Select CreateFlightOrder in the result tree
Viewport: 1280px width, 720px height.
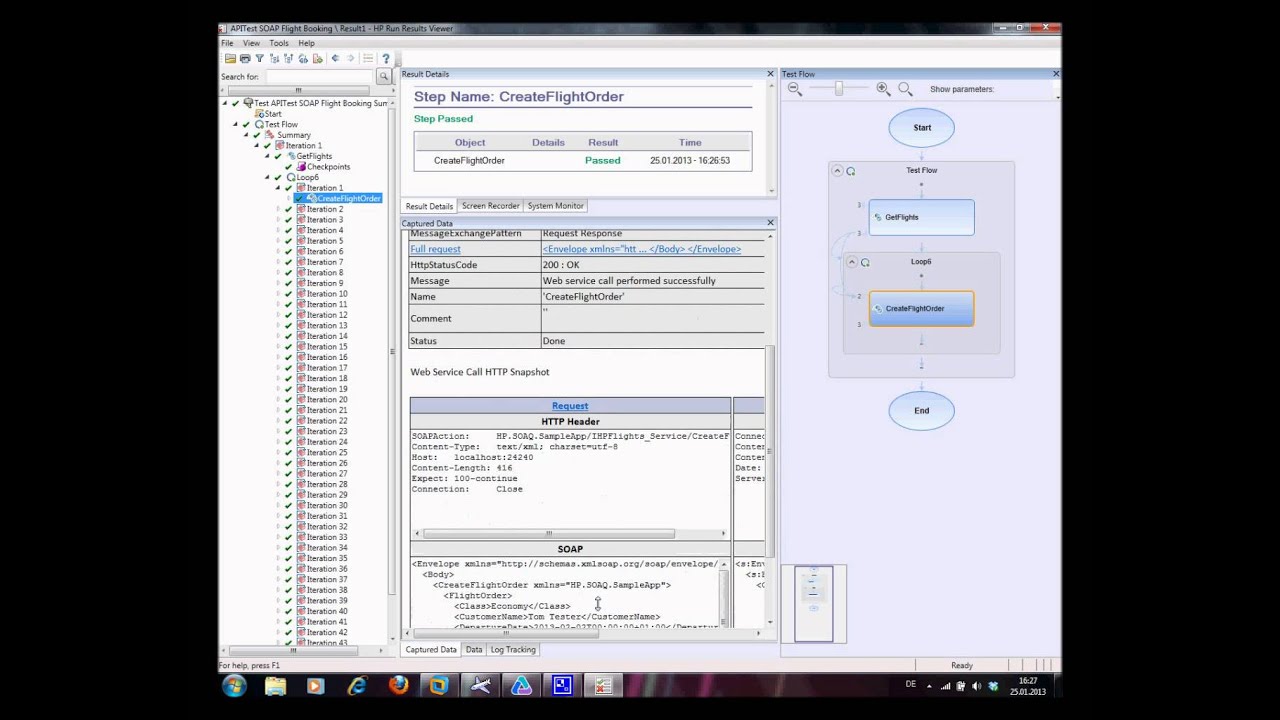(349, 198)
